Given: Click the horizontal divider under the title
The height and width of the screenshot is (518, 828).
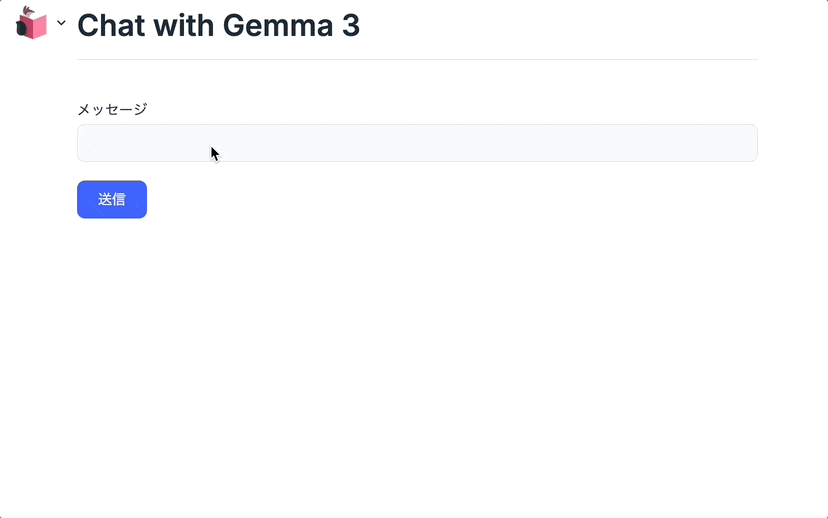Looking at the screenshot, I should (x=417, y=60).
